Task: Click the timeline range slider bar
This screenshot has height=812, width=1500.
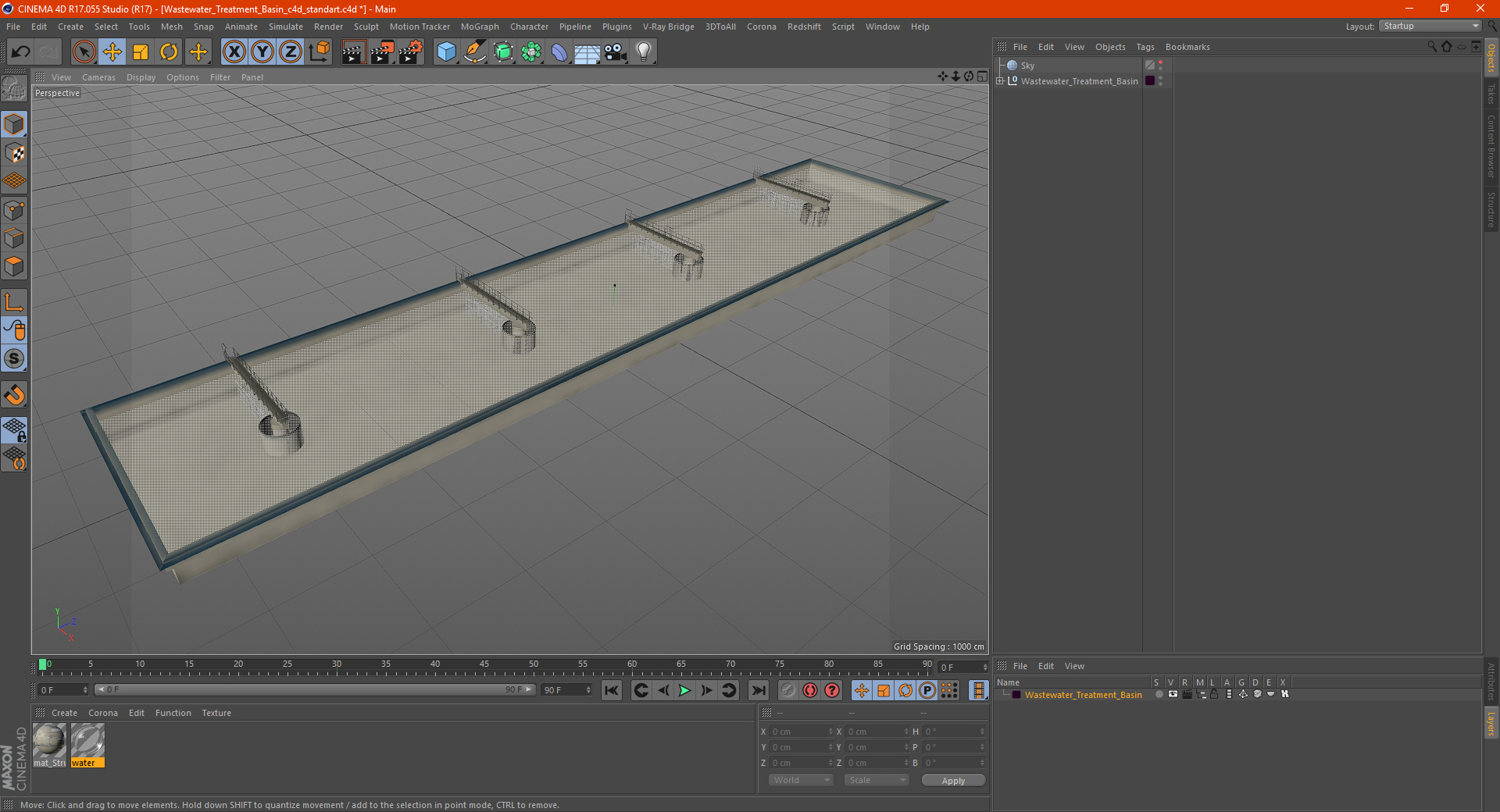Action: click(x=316, y=689)
